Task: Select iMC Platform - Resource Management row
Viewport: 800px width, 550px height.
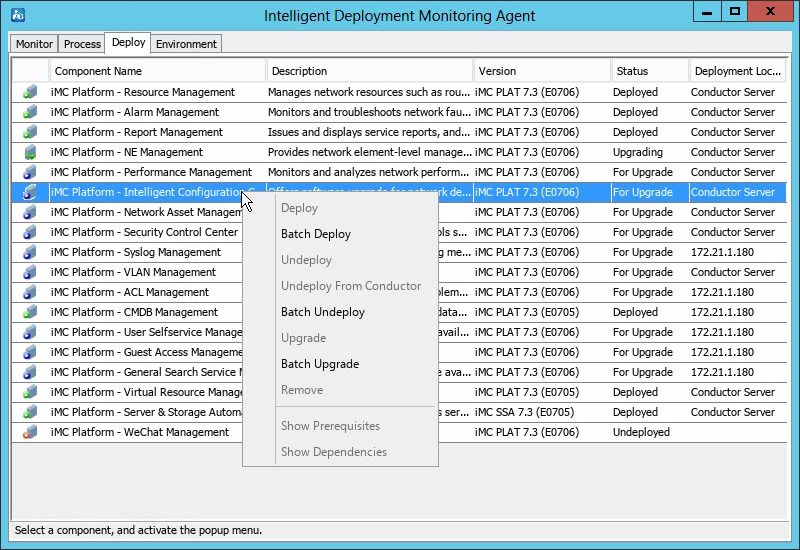Action: [399, 92]
